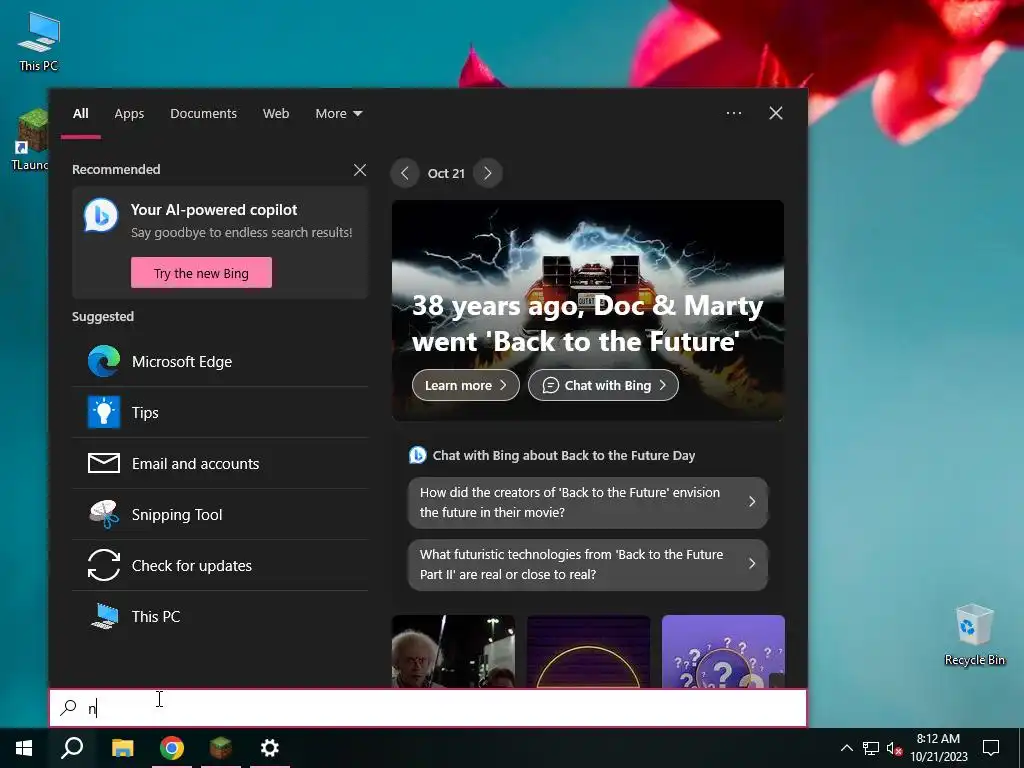Click Bing chat icon beside Back to the Future Day

tap(417, 455)
